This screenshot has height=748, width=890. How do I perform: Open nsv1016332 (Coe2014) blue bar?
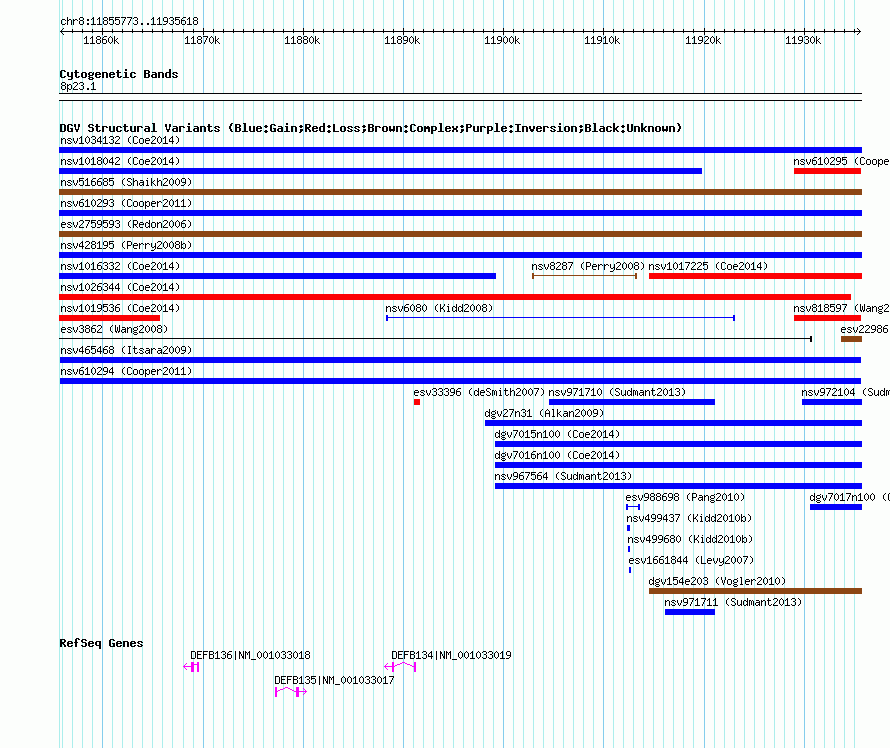click(x=278, y=276)
